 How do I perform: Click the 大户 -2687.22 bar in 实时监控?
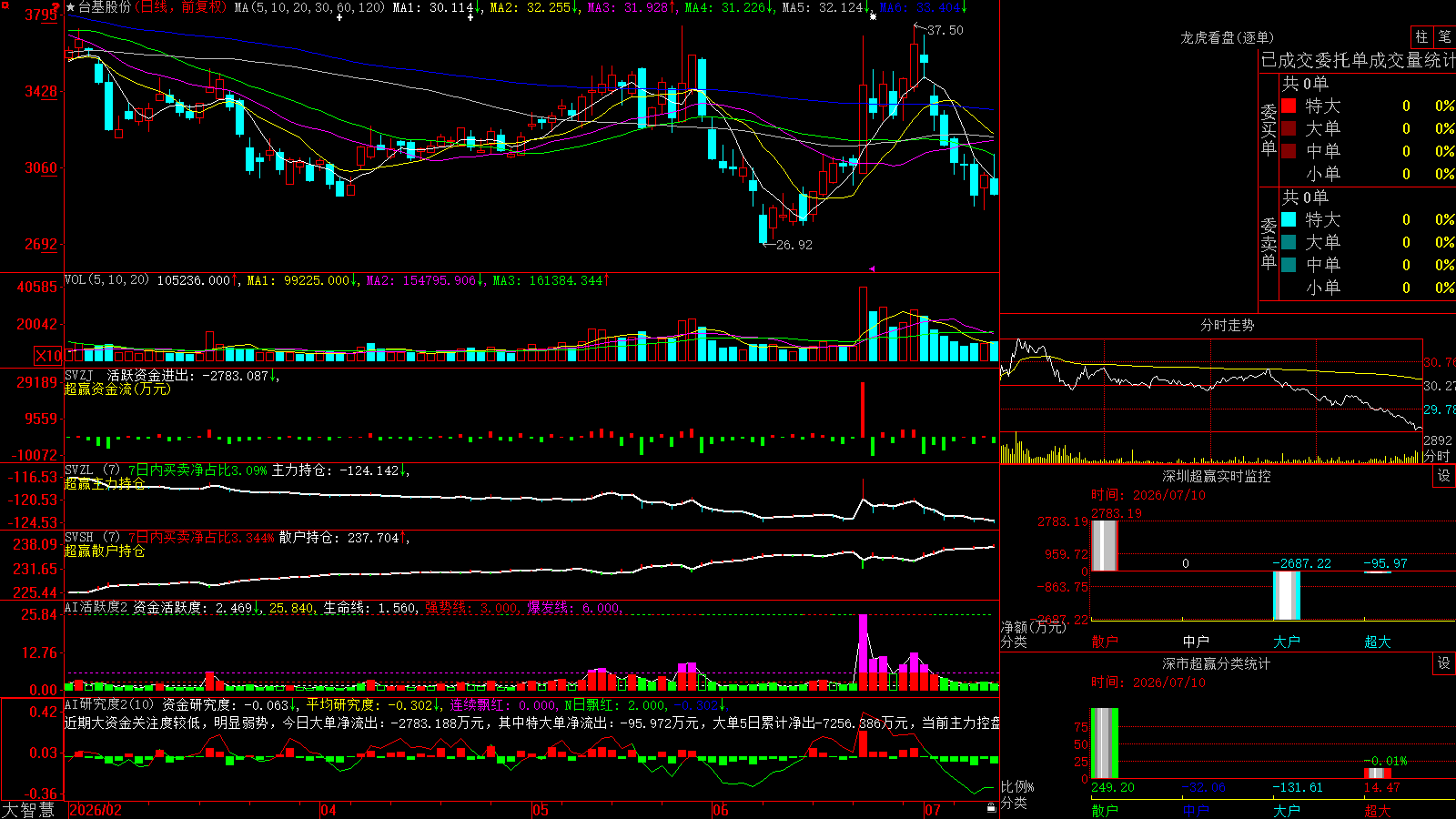pos(1287,595)
